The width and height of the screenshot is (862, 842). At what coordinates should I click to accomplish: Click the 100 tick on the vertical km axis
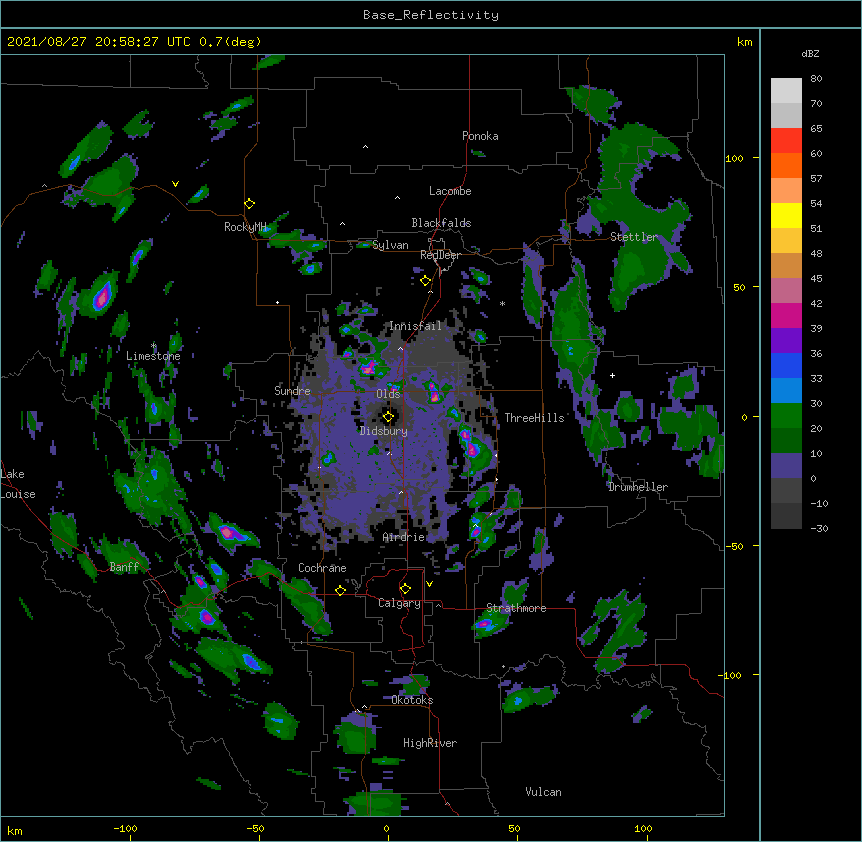(x=734, y=158)
